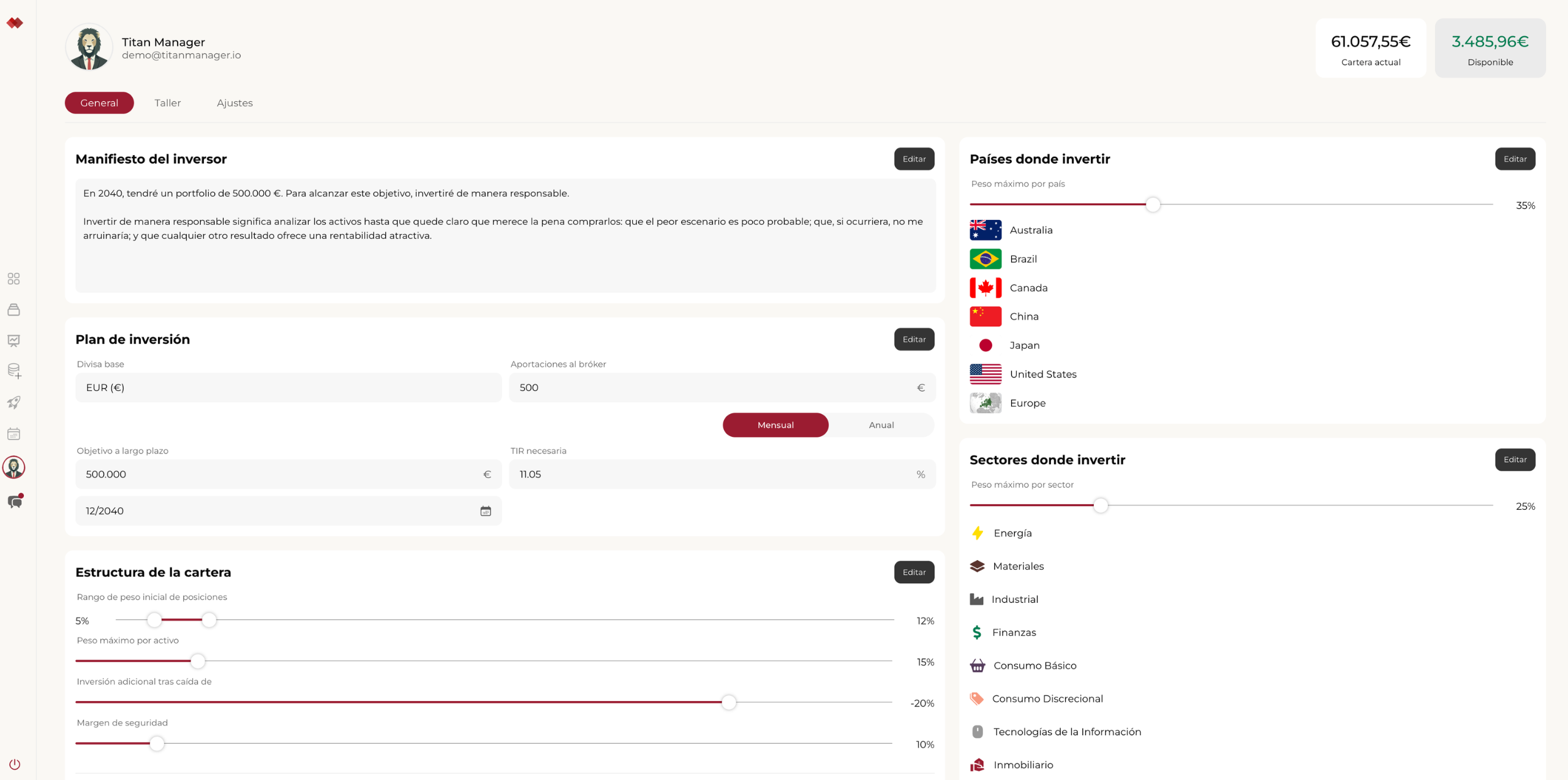
Task: Open the dashboard grid icon in the sidebar
Action: tap(13, 279)
